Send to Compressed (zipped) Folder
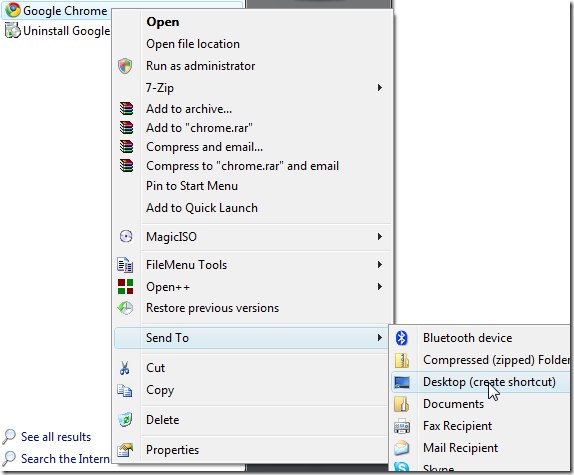 tap(481, 360)
